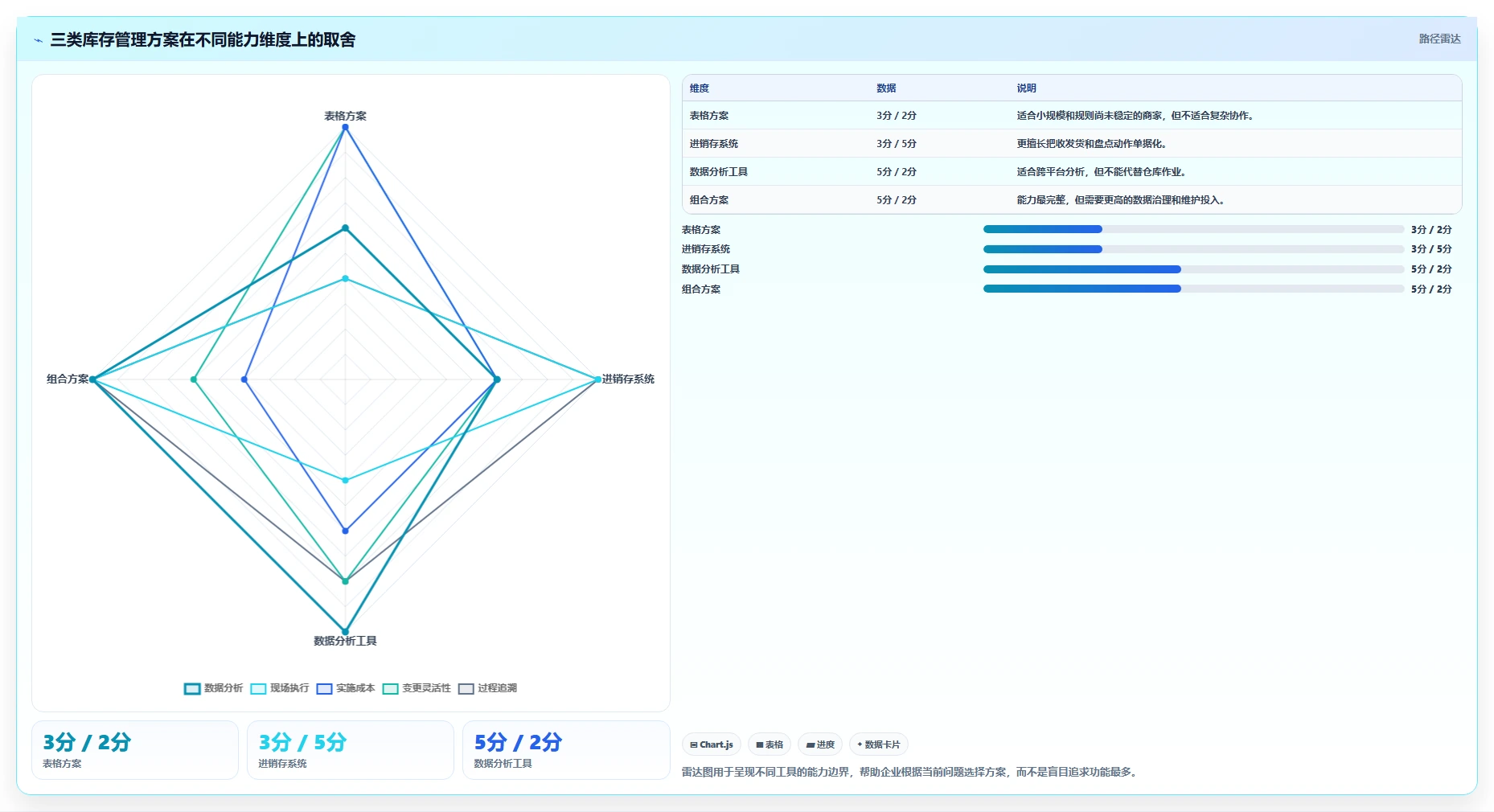This screenshot has width=1494, height=812.
Task: Click the Chart.js tag chip
Action: (712, 744)
